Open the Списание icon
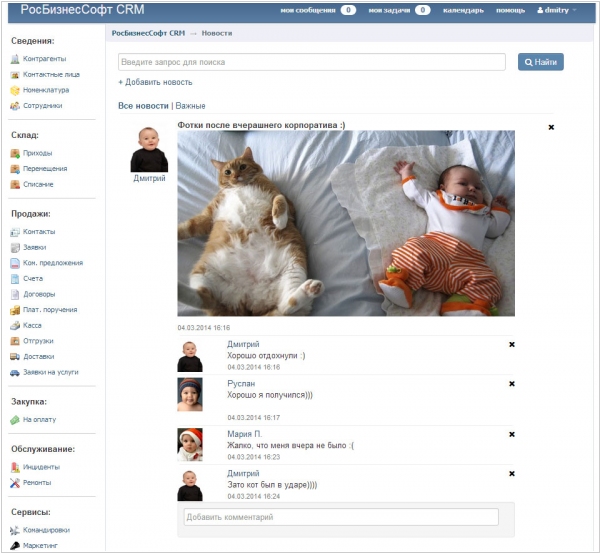 pos(15,185)
